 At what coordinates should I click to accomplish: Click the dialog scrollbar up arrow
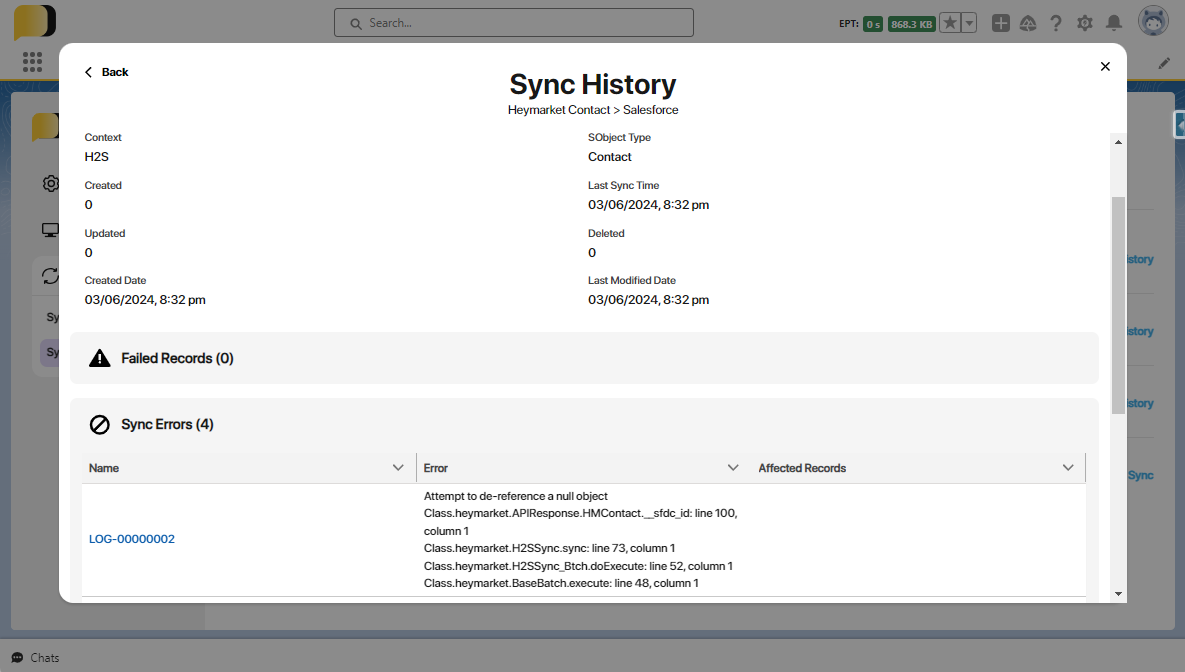point(1118,142)
